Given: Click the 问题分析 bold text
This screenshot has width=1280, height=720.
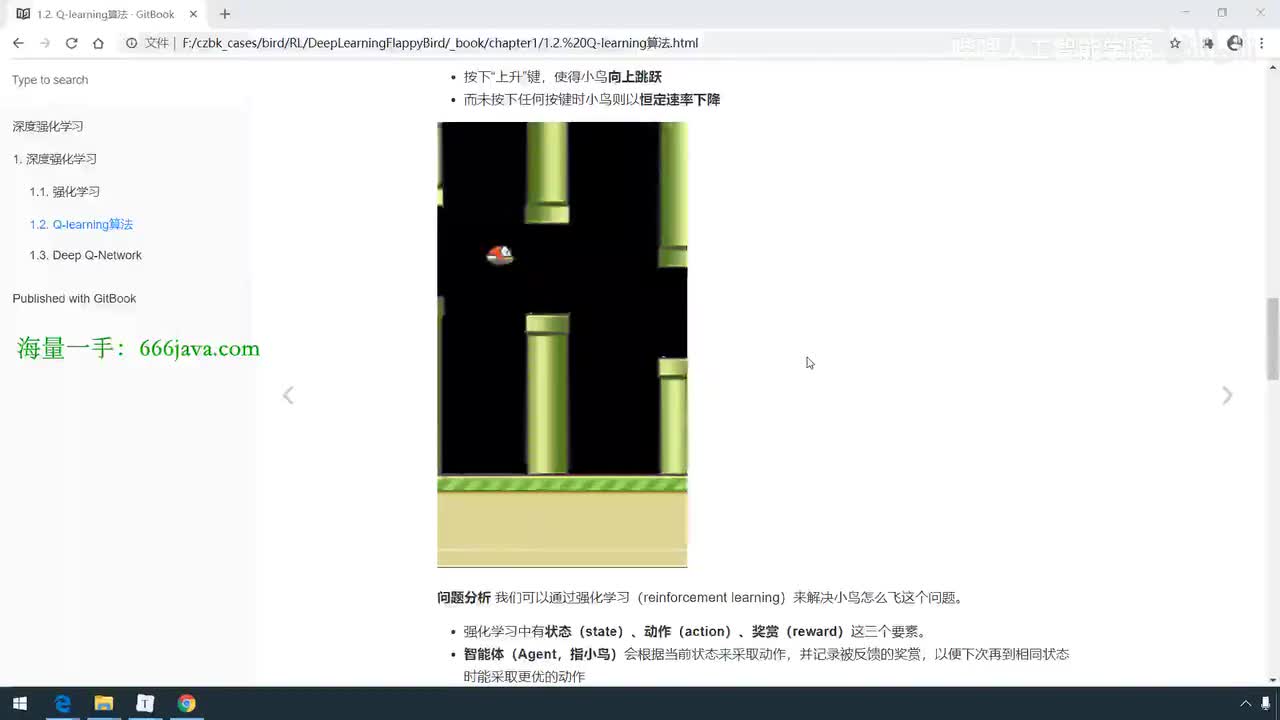Looking at the screenshot, I should coord(464,597).
